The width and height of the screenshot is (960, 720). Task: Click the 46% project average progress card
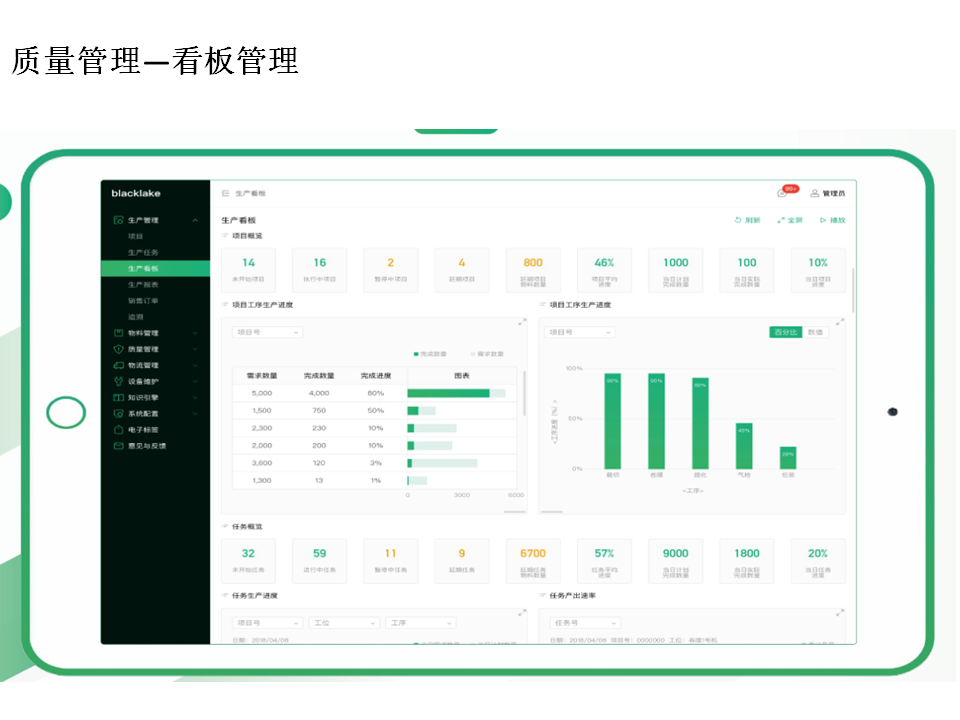(x=604, y=270)
